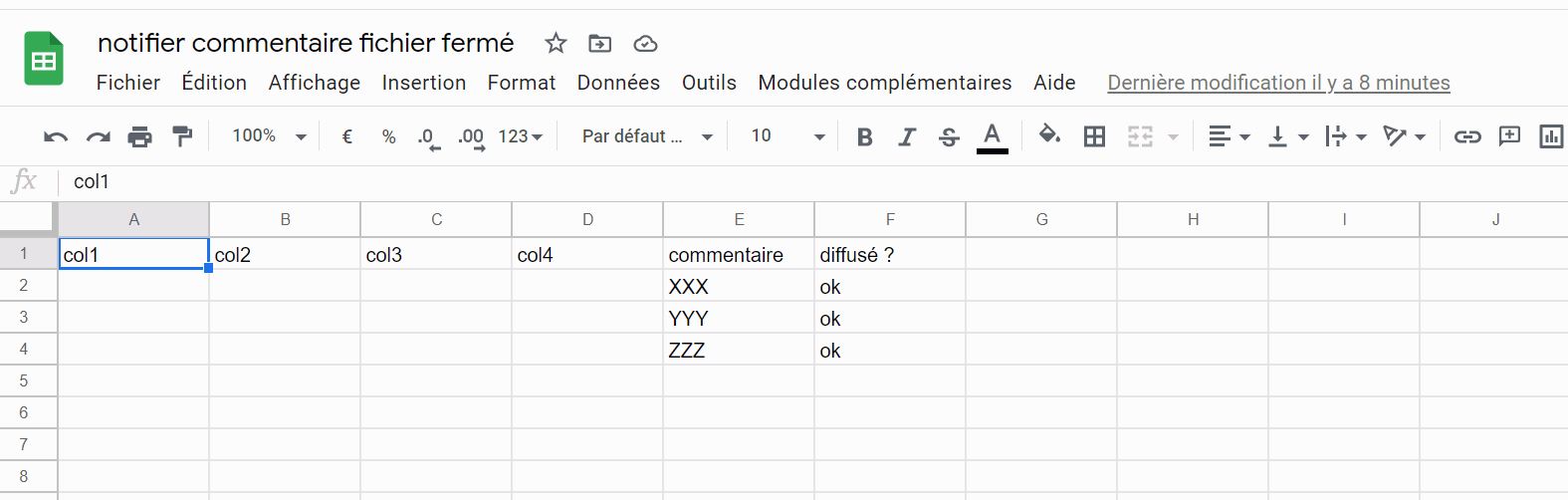The height and width of the screenshot is (500, 1568).
Task: Expand the font family dropdown
Action: pyautogui.click(x=647, y=136)
